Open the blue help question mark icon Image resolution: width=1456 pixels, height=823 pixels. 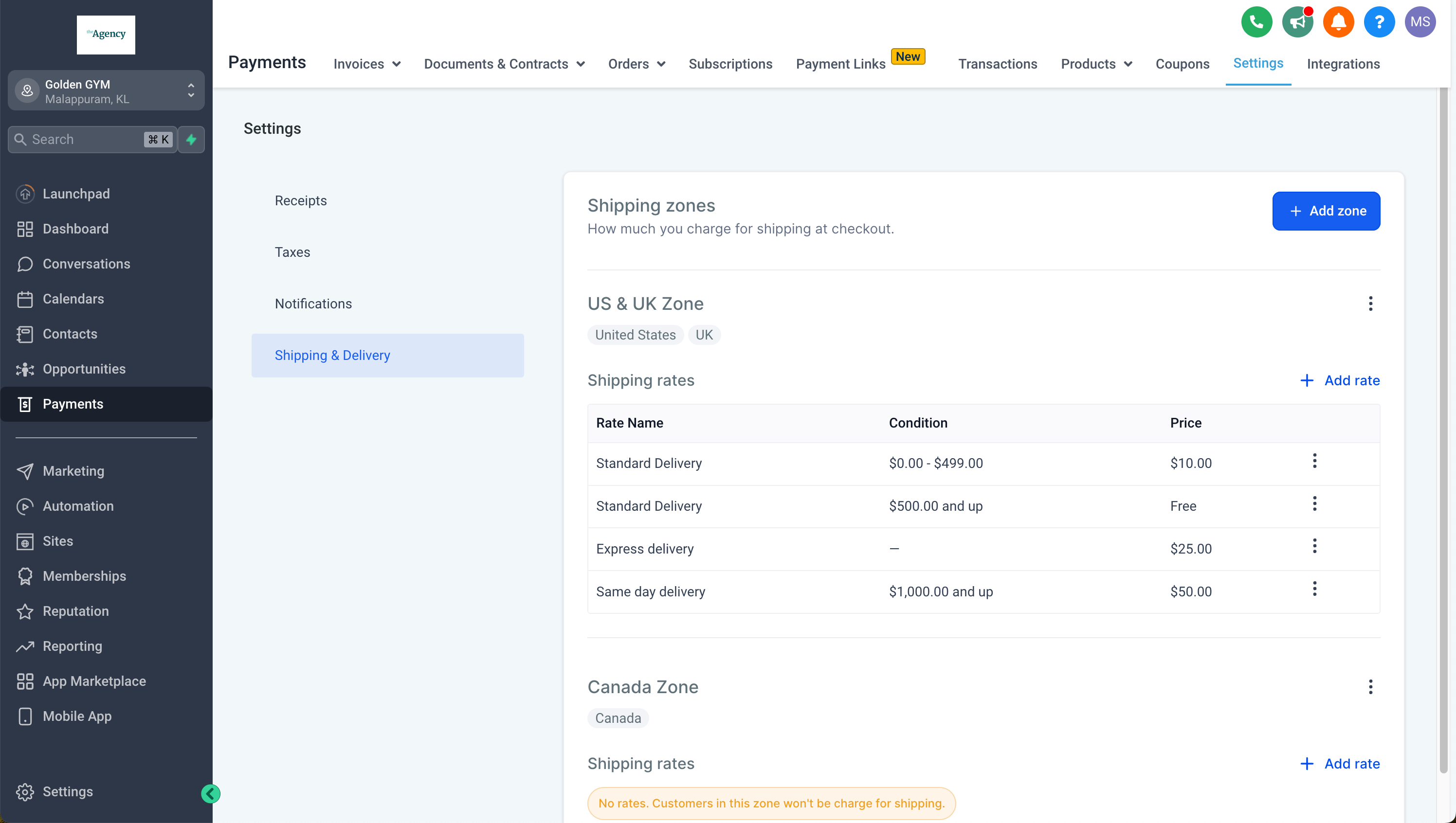point(1379,22)
